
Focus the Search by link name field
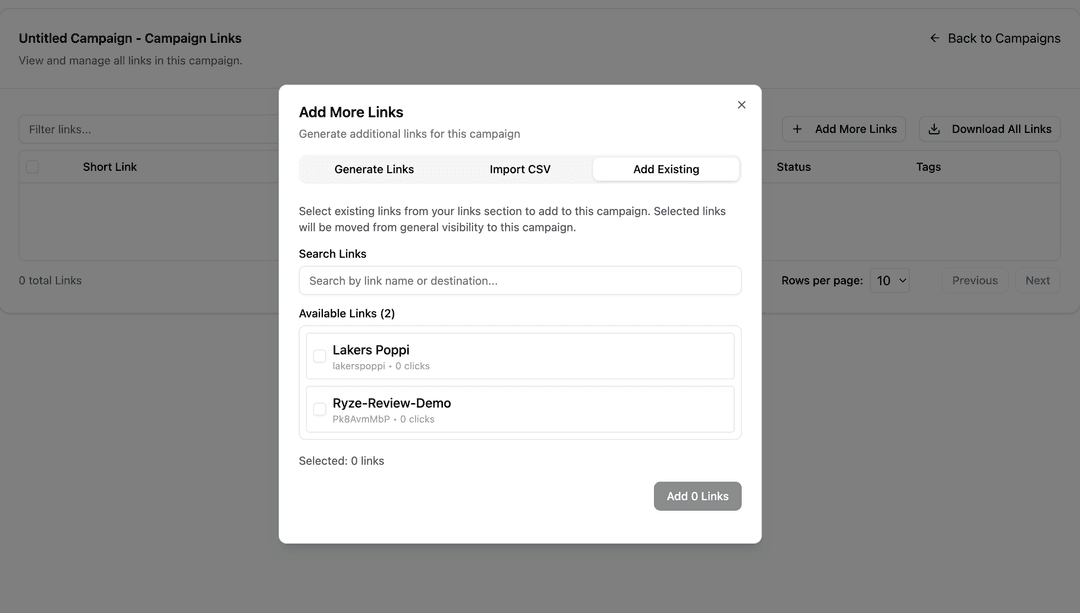[x=520, y=281]
